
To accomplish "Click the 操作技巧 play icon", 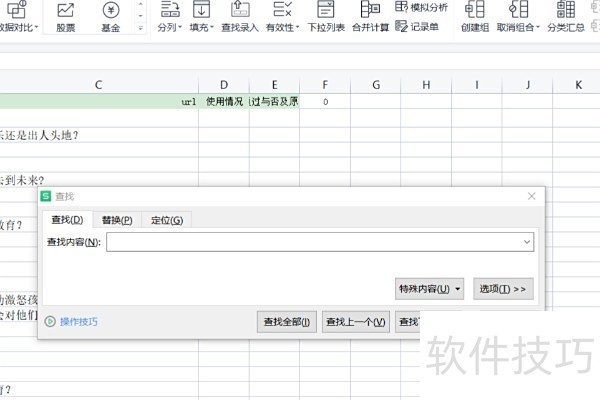I will (50, 322).
